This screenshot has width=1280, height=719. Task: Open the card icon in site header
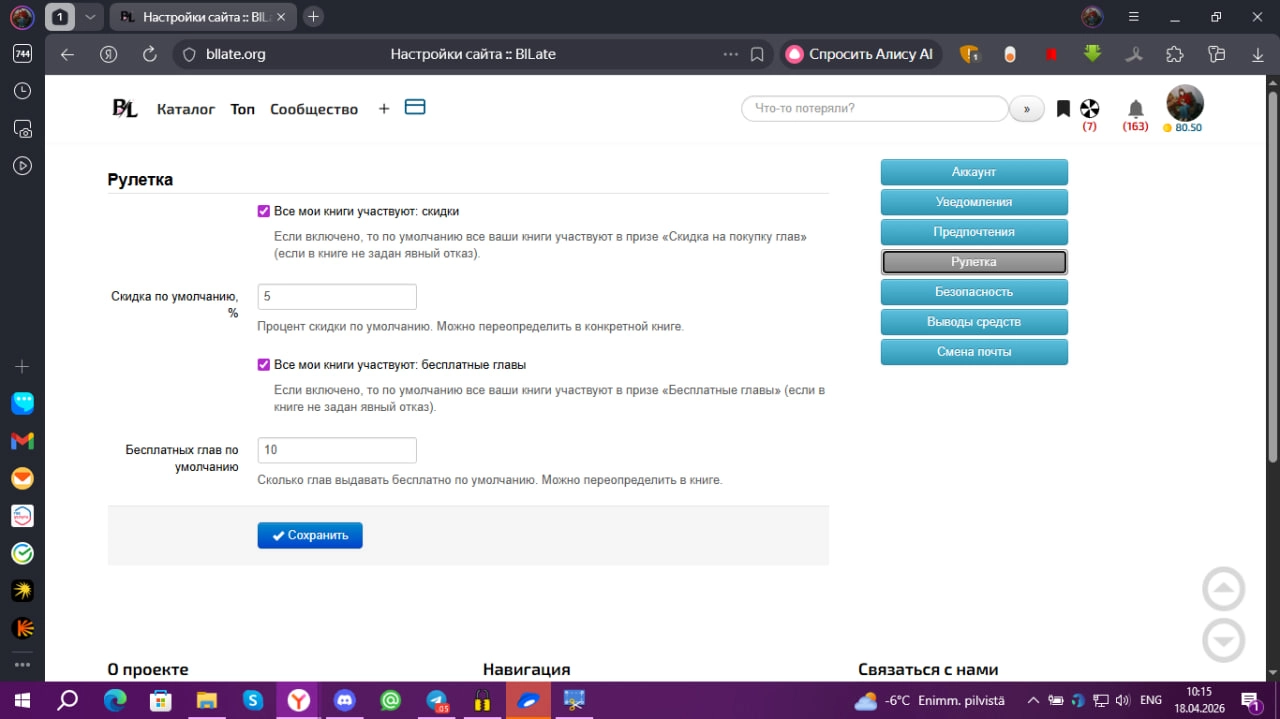415,107
